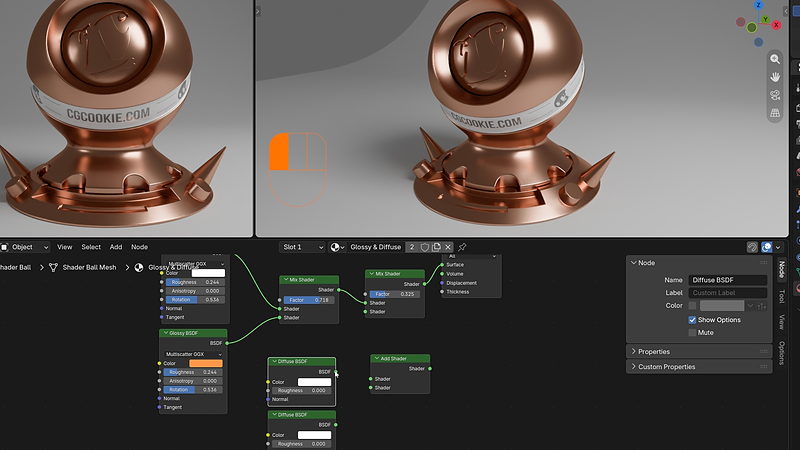Screen dimensions: 800x450
Task: Open the Slot 1 dropdown
Action: tap(302, 247)
